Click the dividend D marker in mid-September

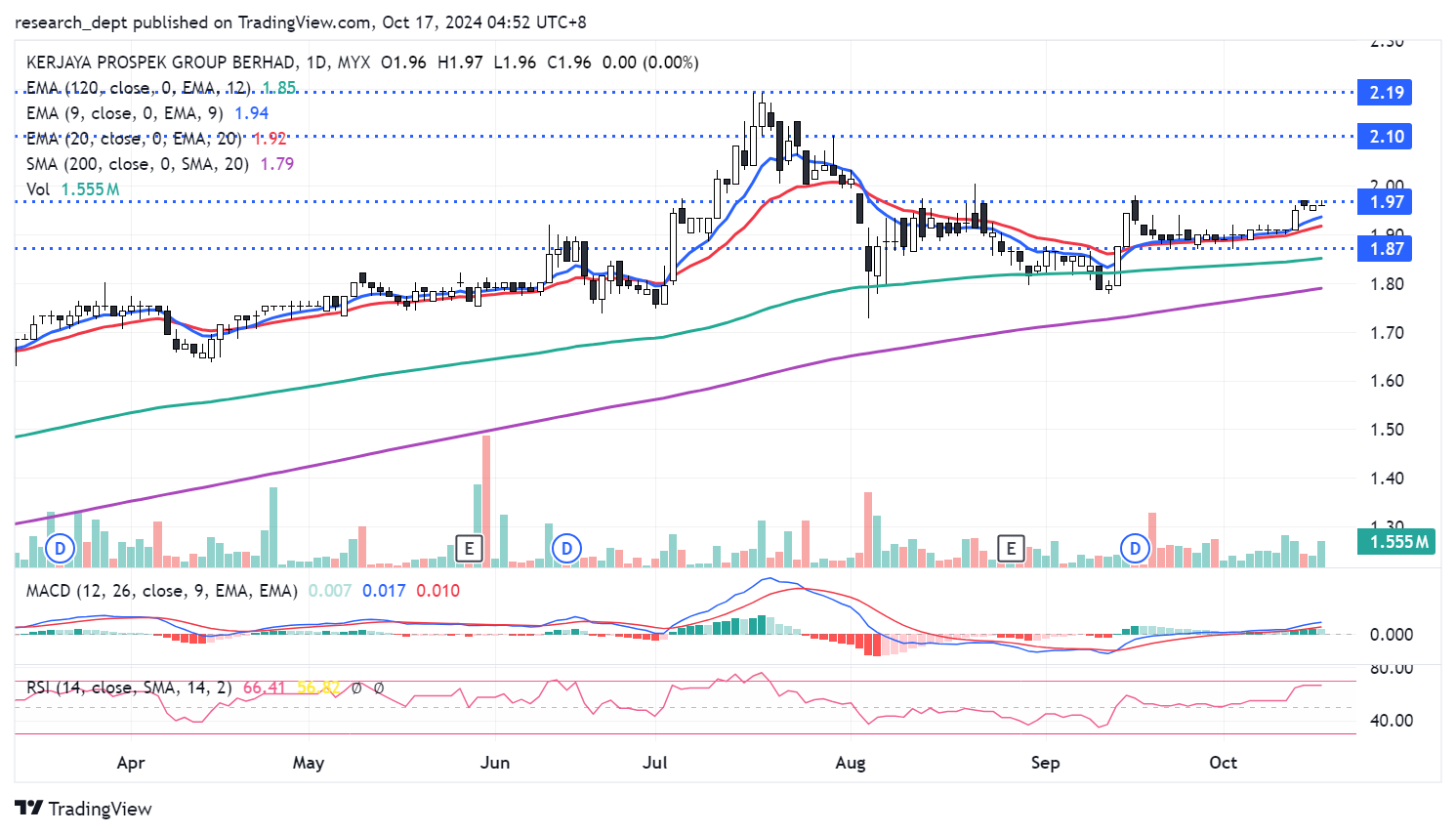click(x=1135, y=548)
